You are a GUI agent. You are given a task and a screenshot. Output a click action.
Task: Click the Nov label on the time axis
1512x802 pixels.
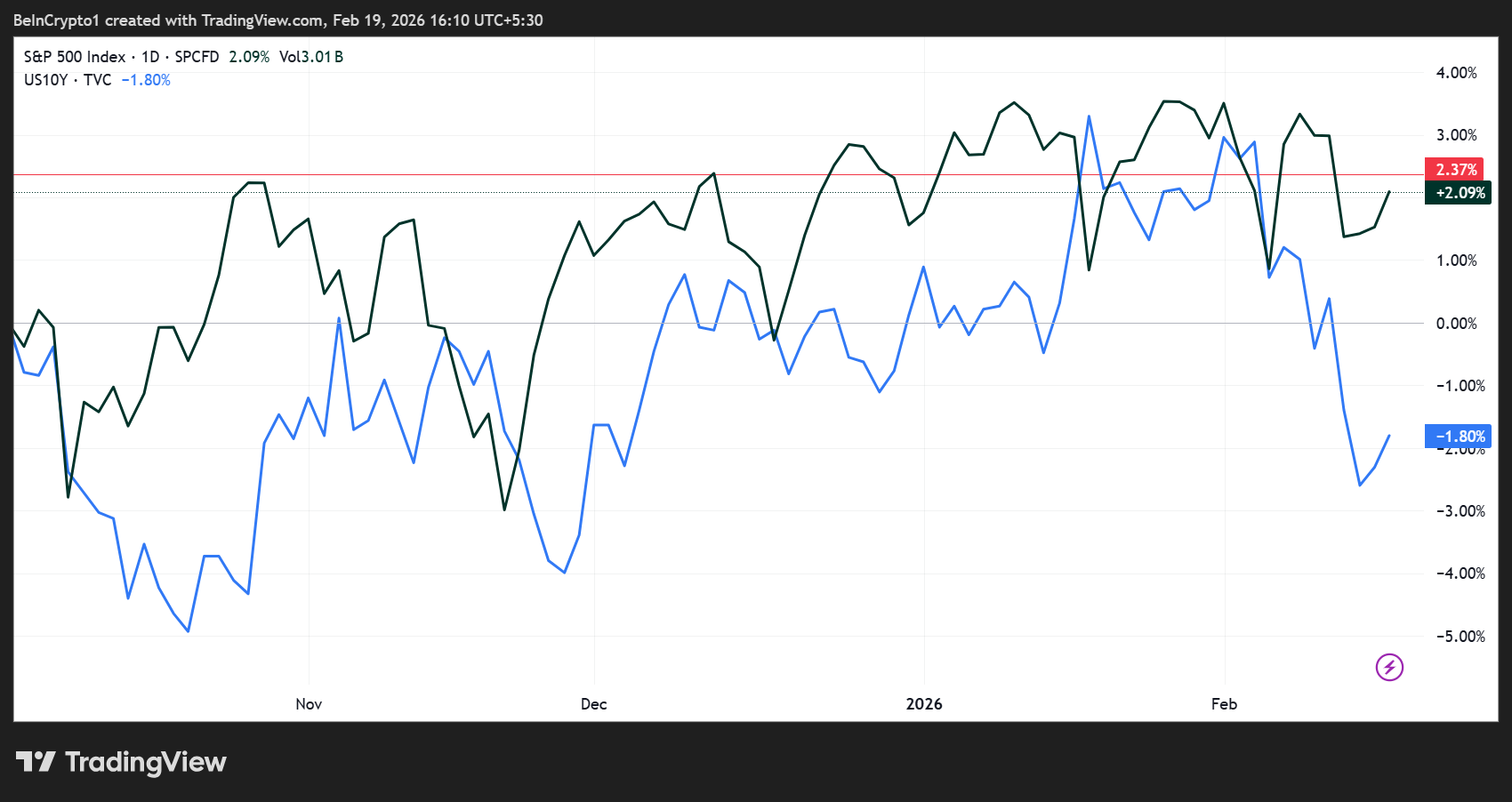pos(309,703)
